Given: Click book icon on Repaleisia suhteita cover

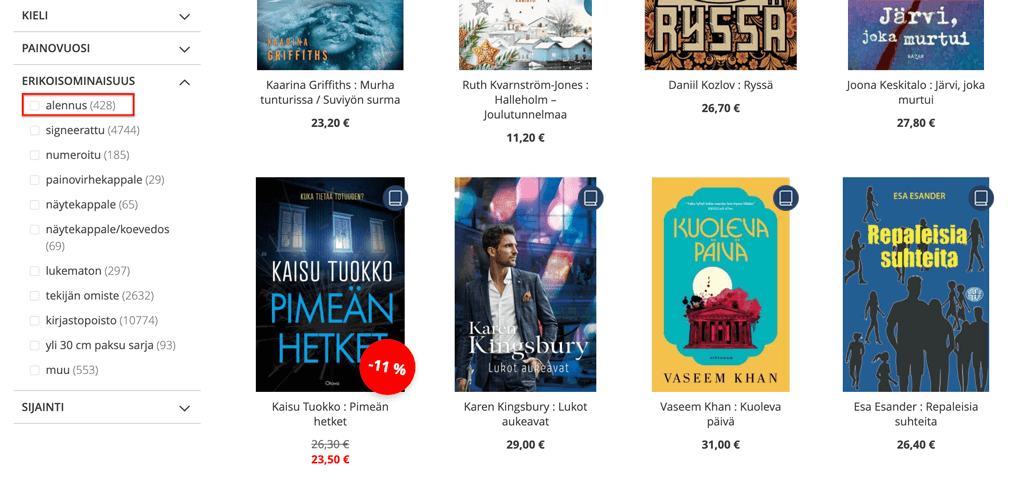Looking at the screenshot, I should click(x=981, y=198).
